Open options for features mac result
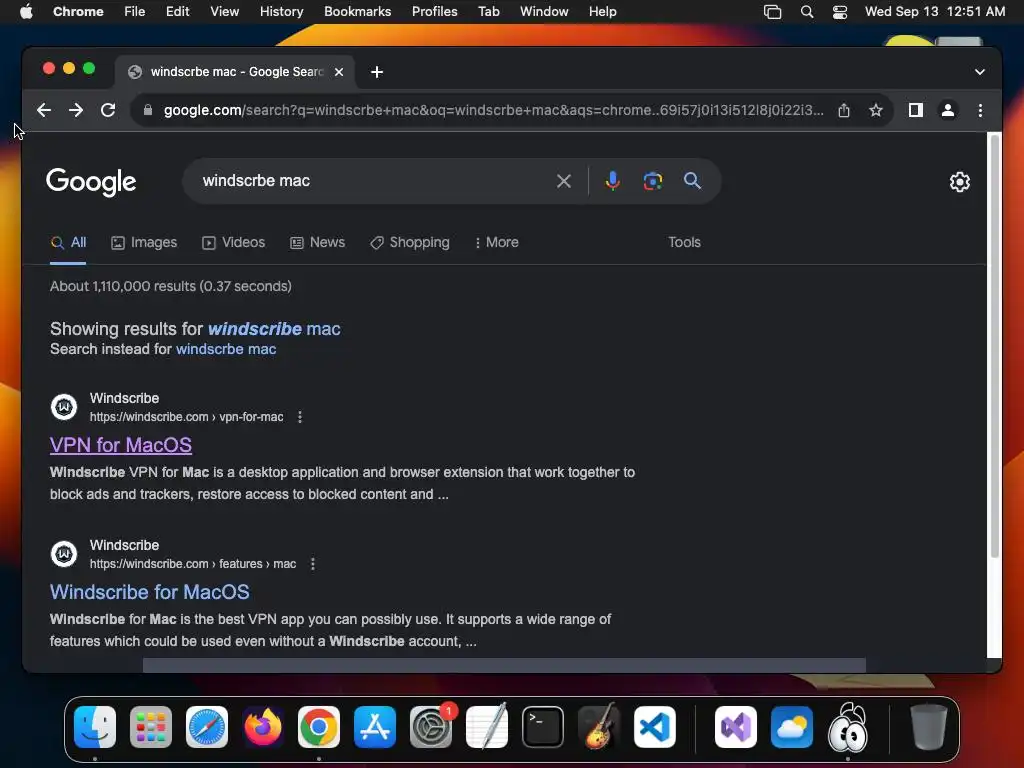This screenshot has height=768, width=1024. pyautogui.click(x=313, y=564)
